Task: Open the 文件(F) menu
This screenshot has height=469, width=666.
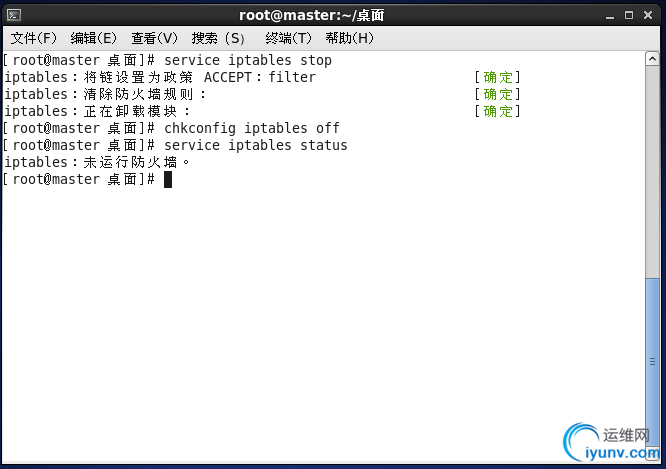Action: [x=34, y=38]
